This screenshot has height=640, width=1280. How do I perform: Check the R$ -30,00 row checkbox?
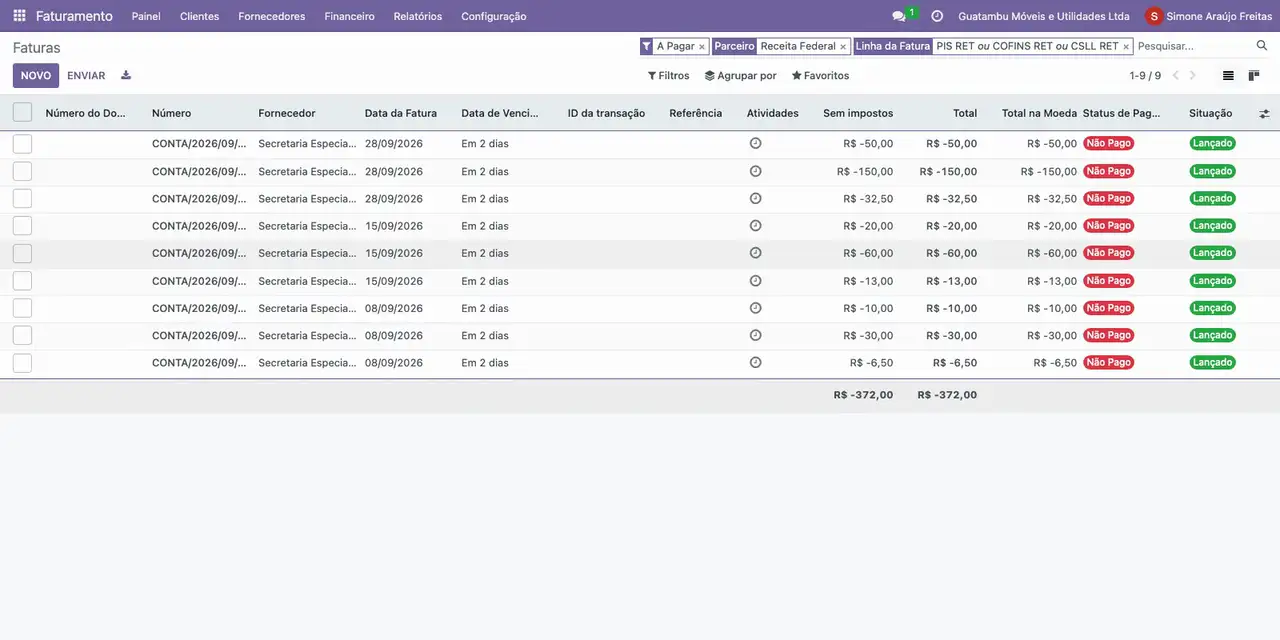[x=22, y=335]
